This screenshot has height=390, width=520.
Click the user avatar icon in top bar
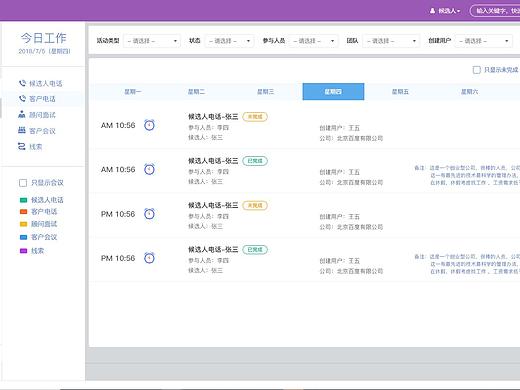coord(433,11)
